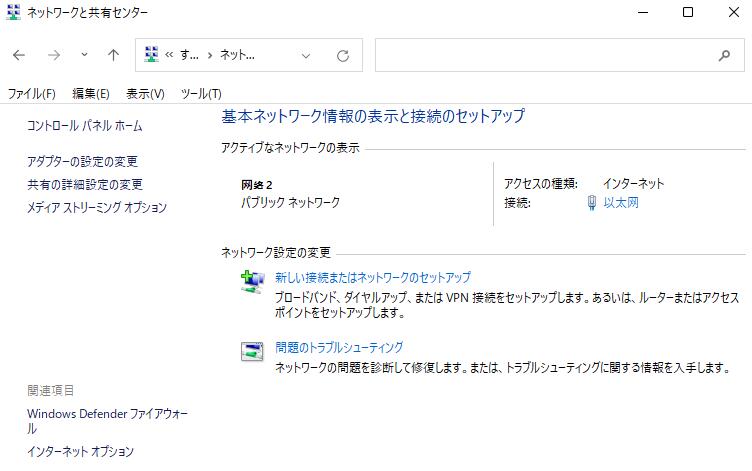
Task: Open recent locations dropdown arrow
Action: 84,56
